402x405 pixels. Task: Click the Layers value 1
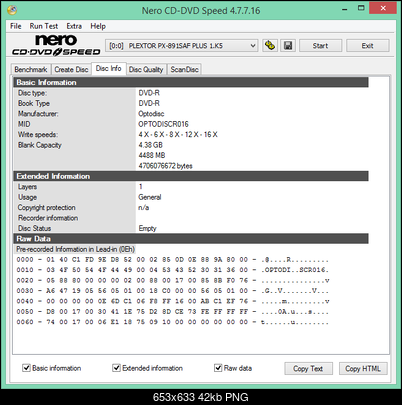tap(140, 187)
